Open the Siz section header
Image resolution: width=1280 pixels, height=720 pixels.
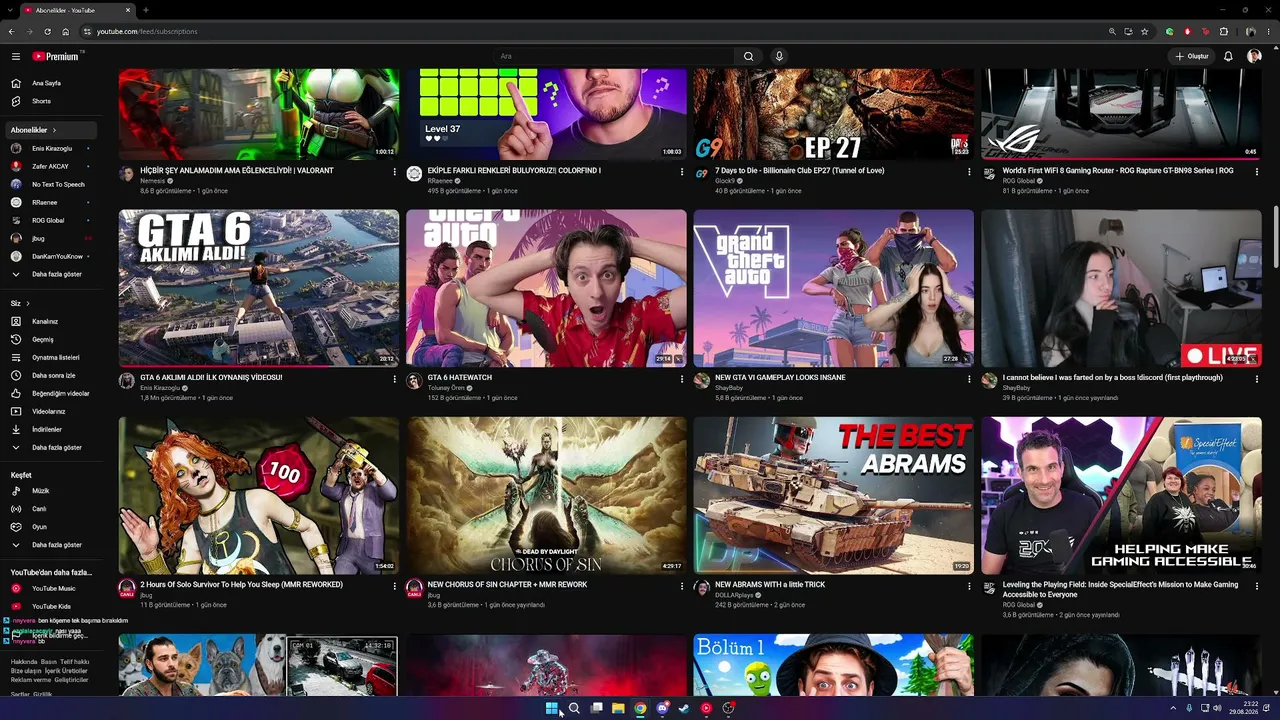click(x=20, y=303)
